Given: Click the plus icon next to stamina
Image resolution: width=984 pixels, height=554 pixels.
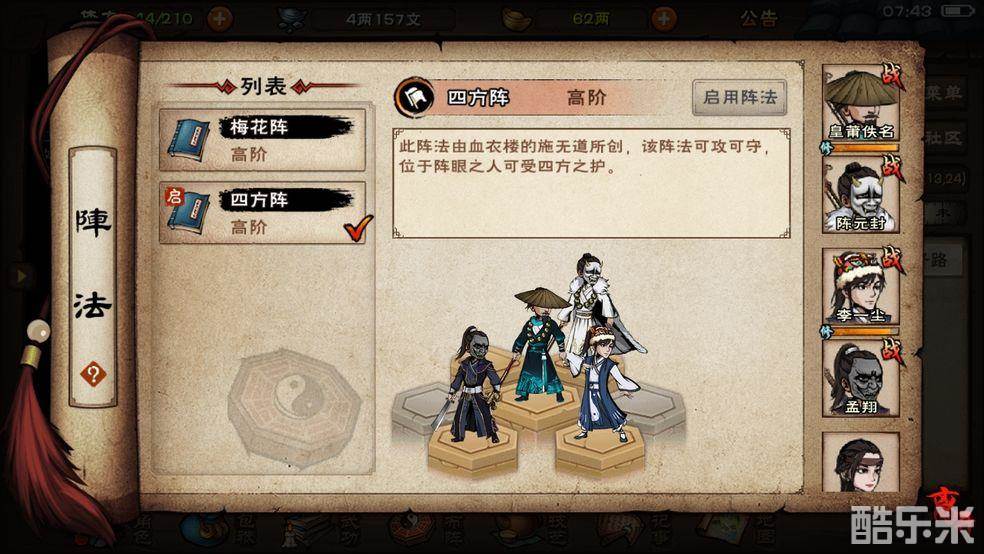Looking at the screenshot, I should click(219, 18).
